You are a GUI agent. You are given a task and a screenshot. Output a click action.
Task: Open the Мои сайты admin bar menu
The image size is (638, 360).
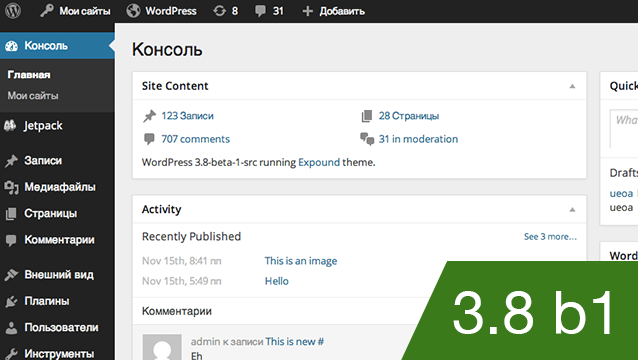tap(85, 11)
